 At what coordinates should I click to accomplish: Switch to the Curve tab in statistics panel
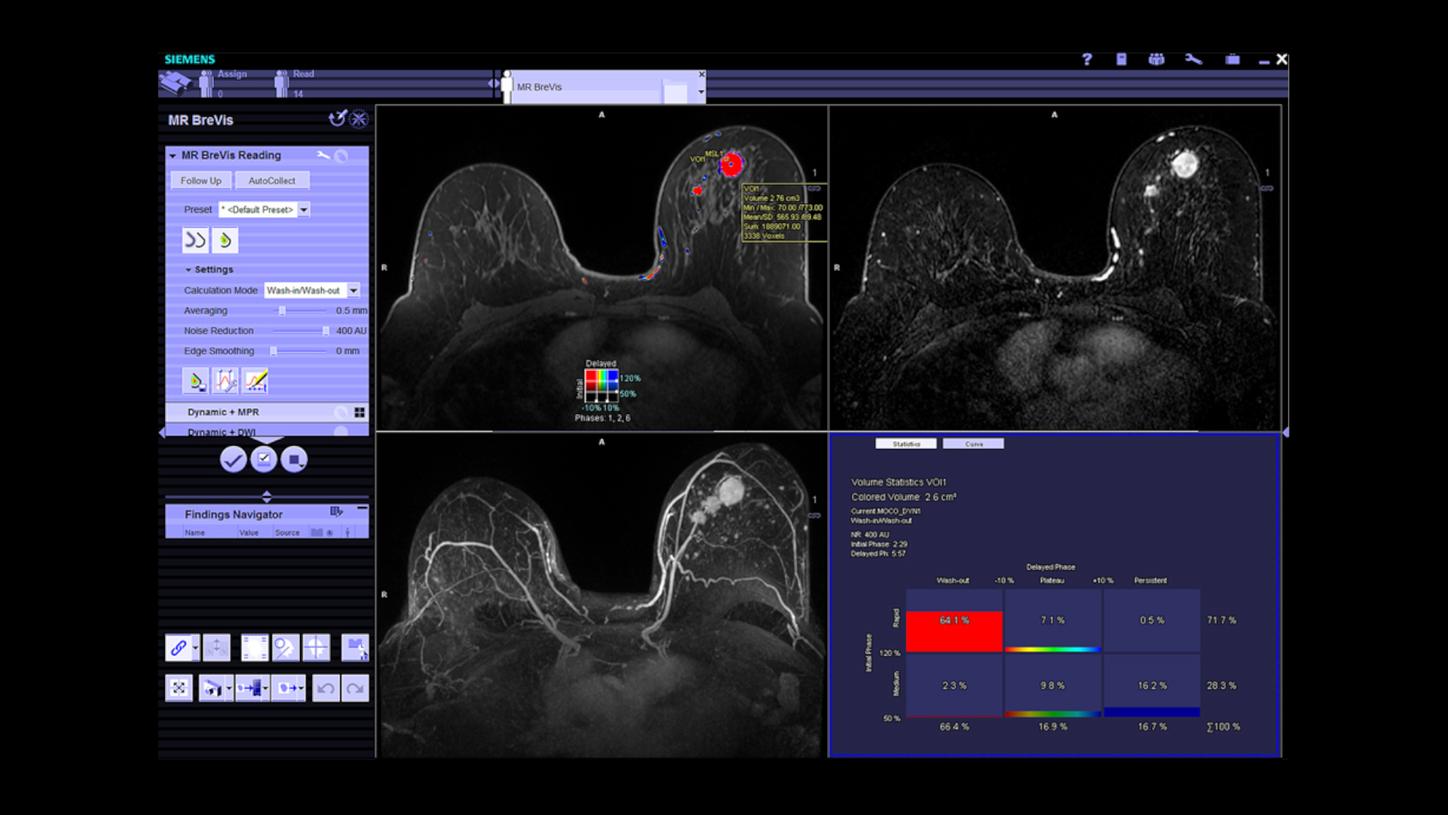972,443
